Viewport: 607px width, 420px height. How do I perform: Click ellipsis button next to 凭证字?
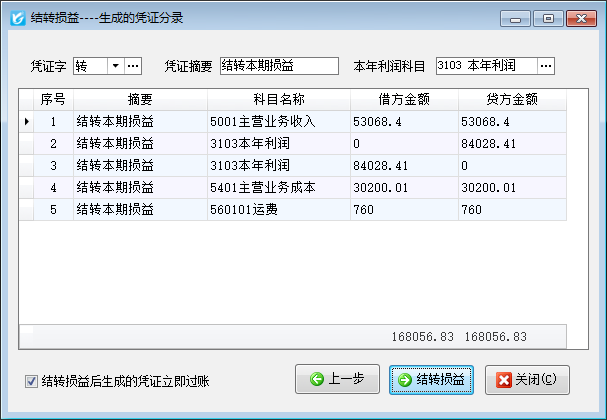(133, 66)
